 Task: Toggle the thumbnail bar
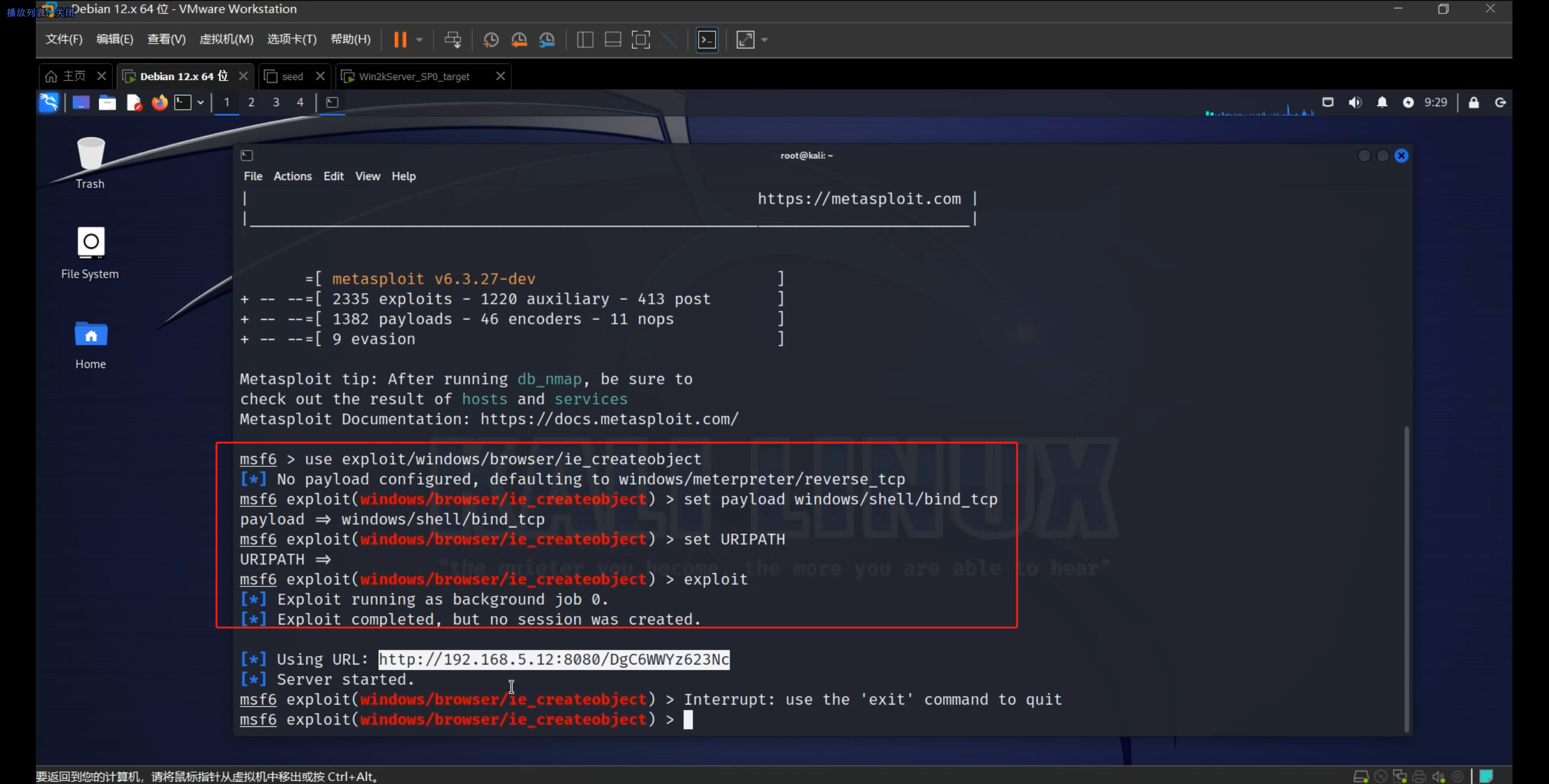click(x=613, y=40)
